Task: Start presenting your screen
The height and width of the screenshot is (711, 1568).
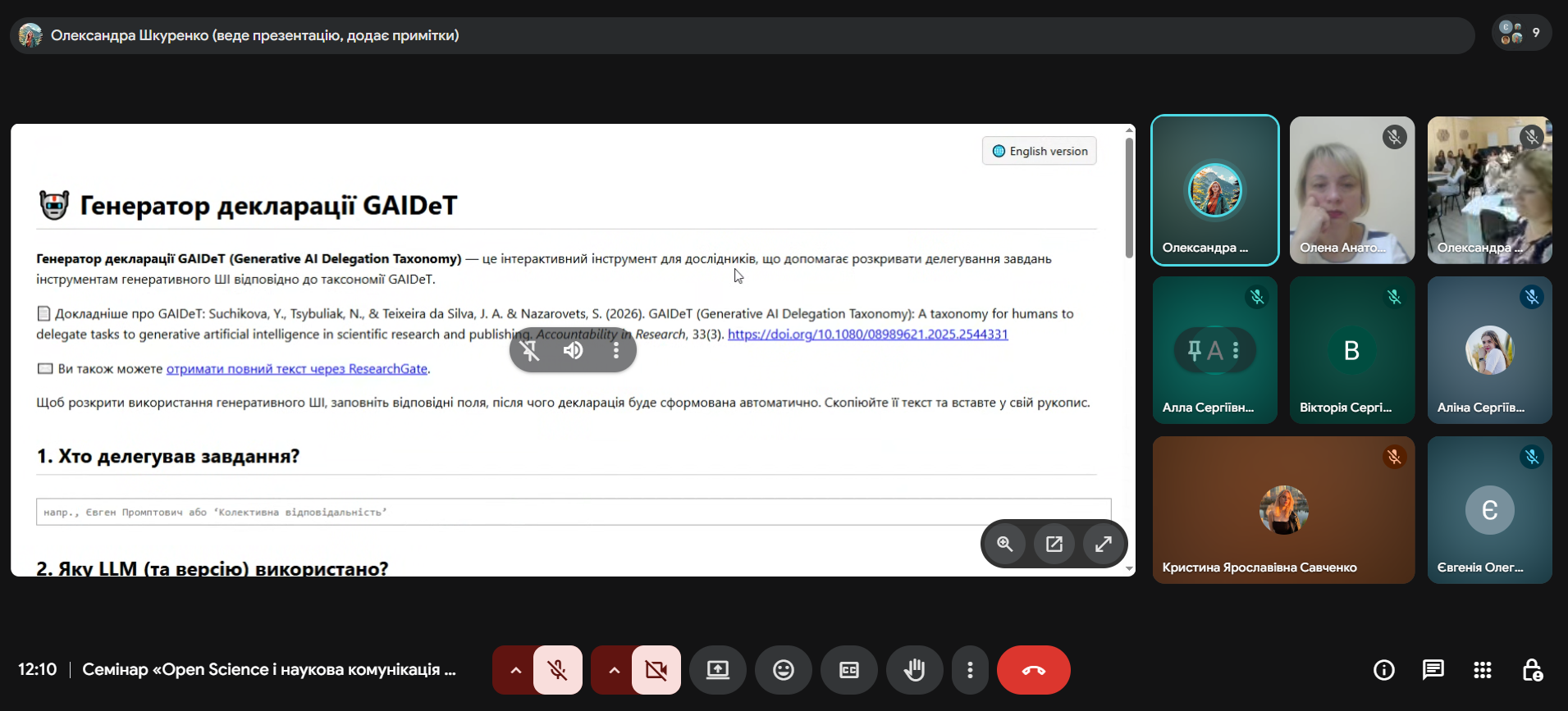Action: 718,670
